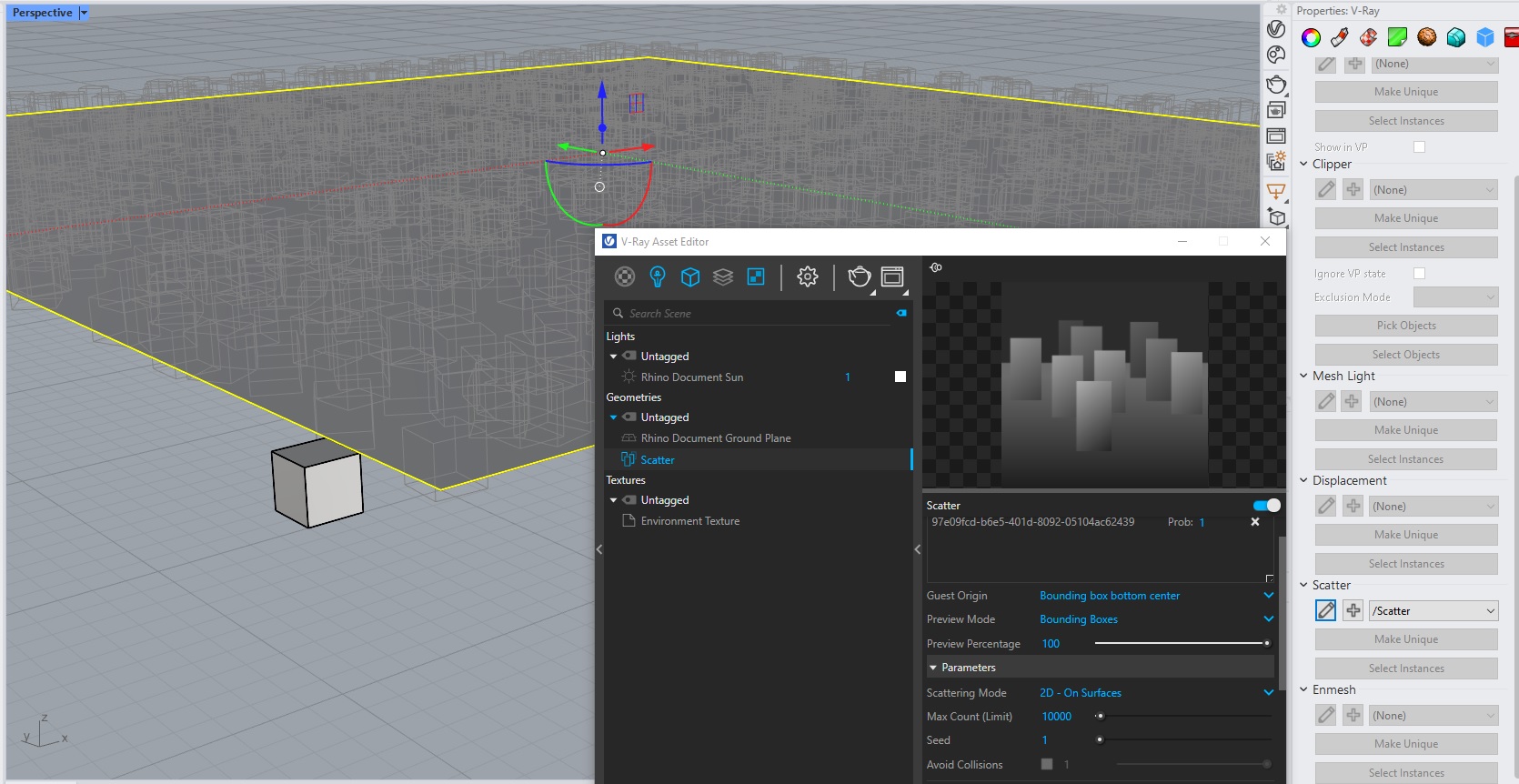Select Scatter in the Geometries list
Viewport: 1519px width, 784px height.
click(x=658, y=460)
